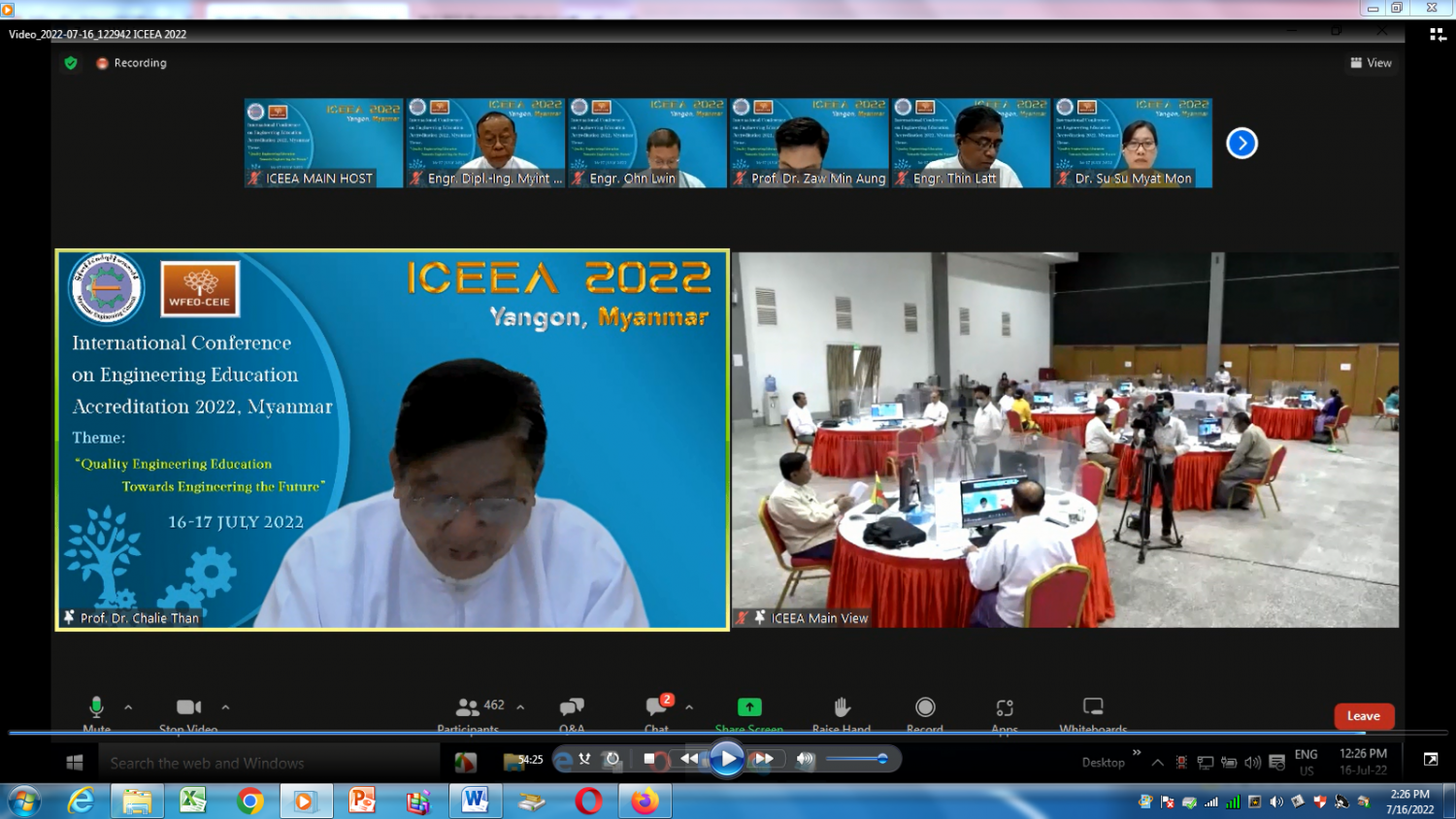1456x819 pixels.
Task: Mute the microphone in Zoom toolbar
Action: click(96, 707)
